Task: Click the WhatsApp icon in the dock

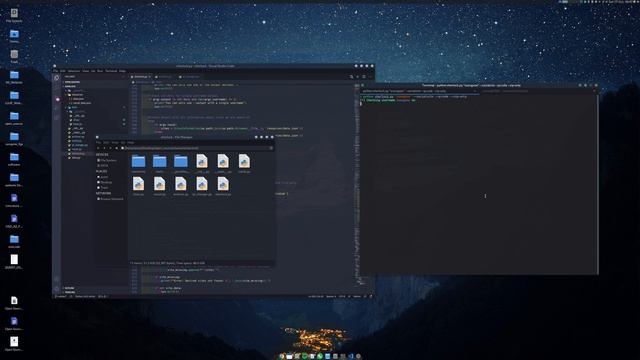Action: coord(320,356)
